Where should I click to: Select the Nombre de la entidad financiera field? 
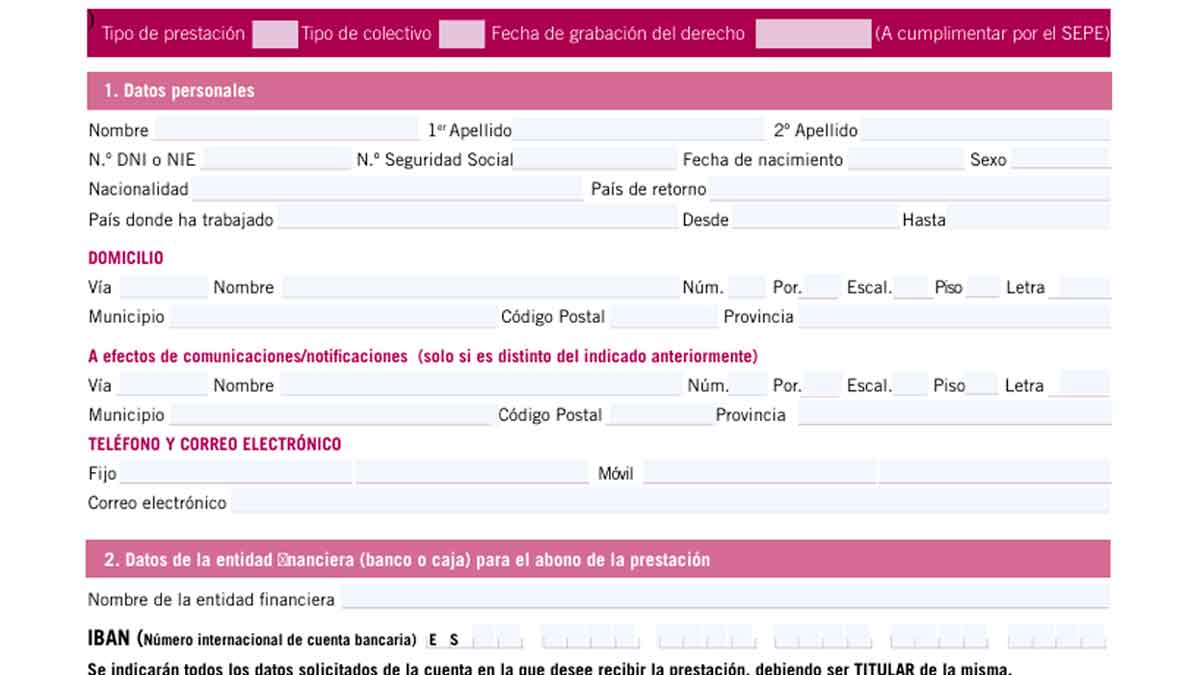tap(724, 599)
